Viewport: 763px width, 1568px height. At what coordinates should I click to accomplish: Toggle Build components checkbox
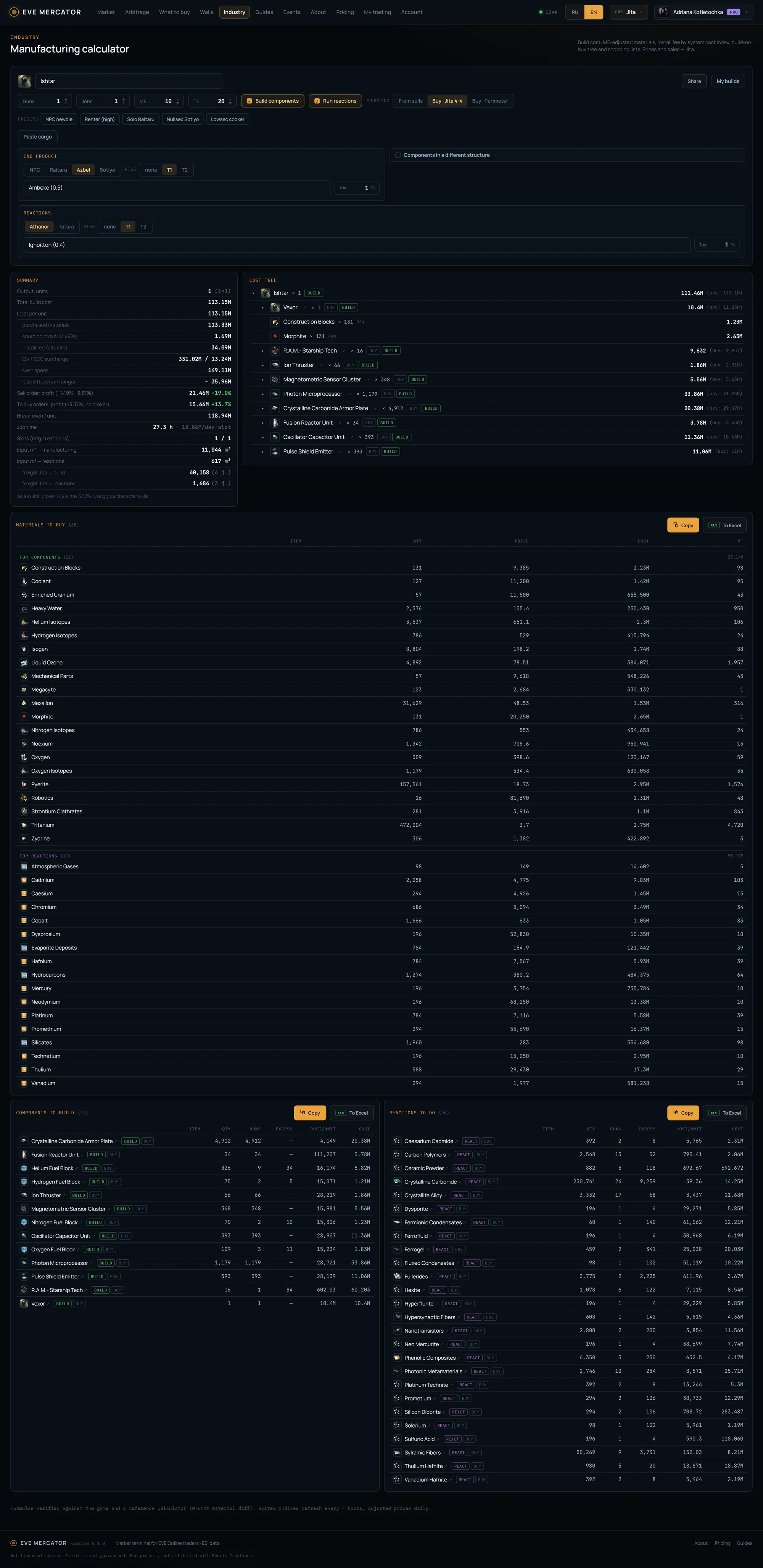(x=250, y=101)
